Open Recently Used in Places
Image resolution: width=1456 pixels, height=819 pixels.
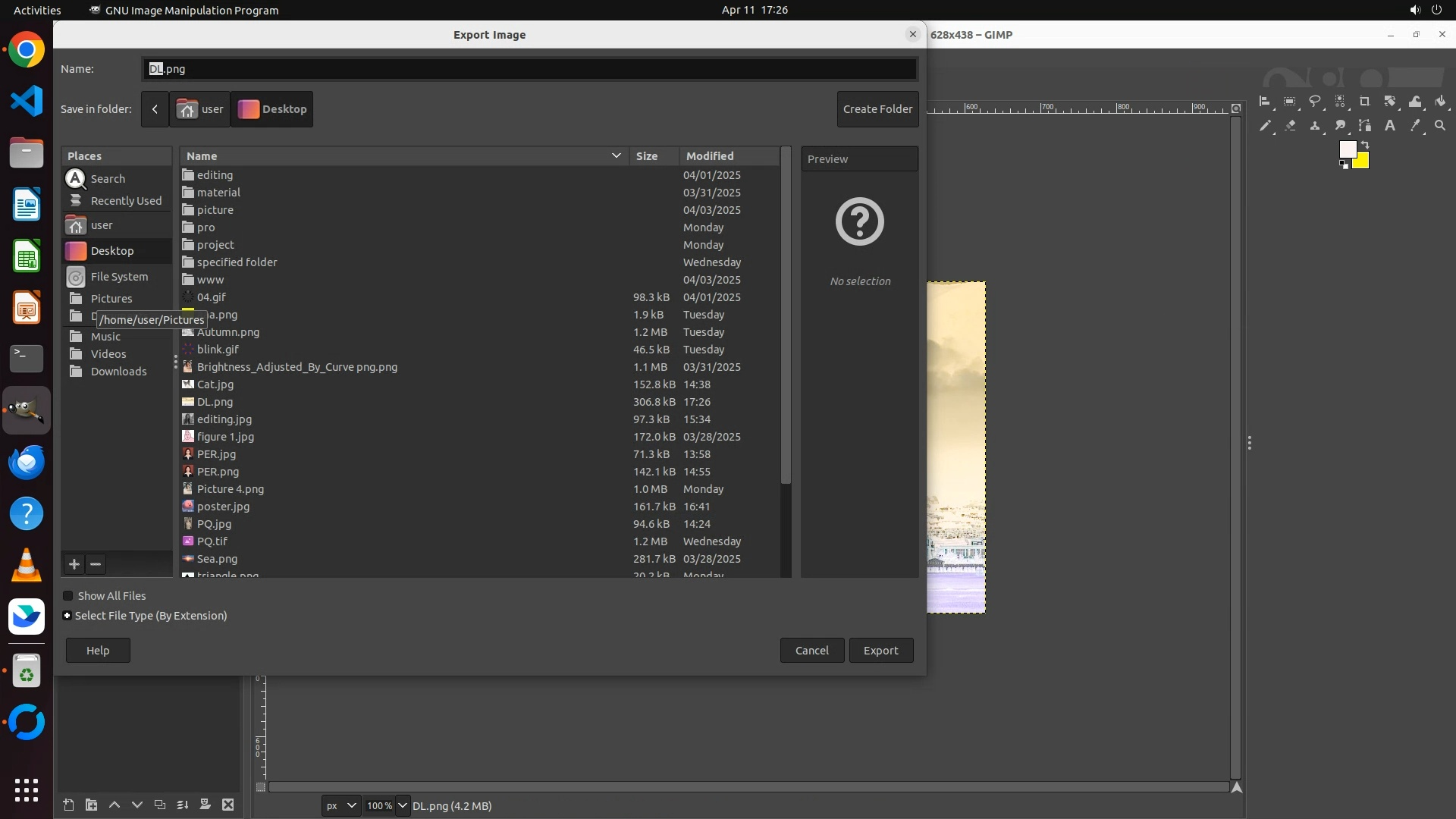point(126,201)
